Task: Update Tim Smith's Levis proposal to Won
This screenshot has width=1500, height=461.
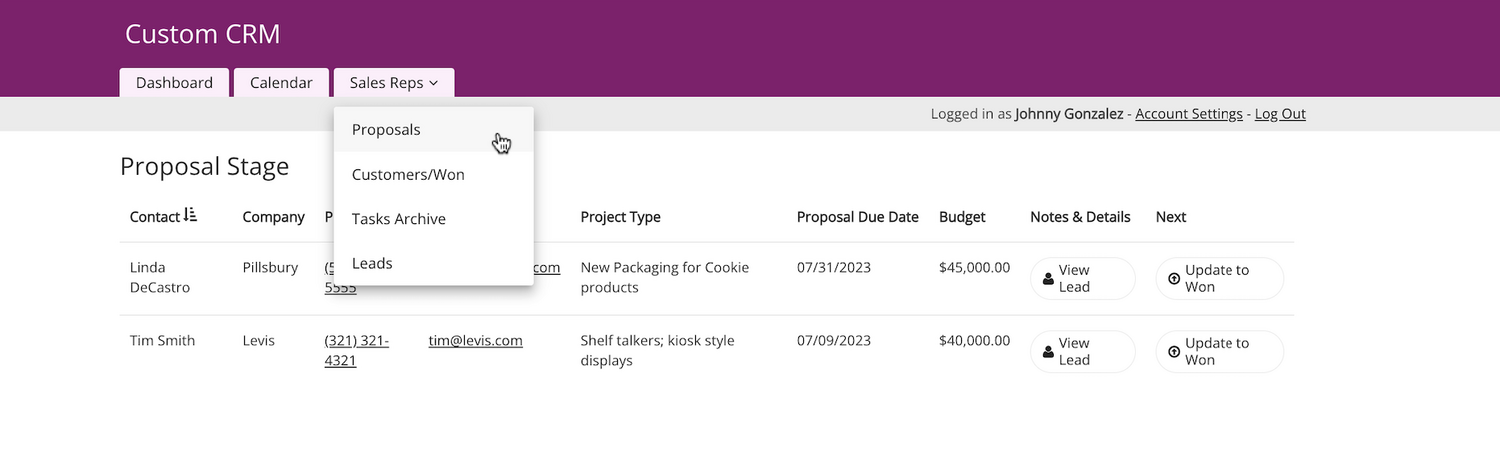Action: (1219, 352)
